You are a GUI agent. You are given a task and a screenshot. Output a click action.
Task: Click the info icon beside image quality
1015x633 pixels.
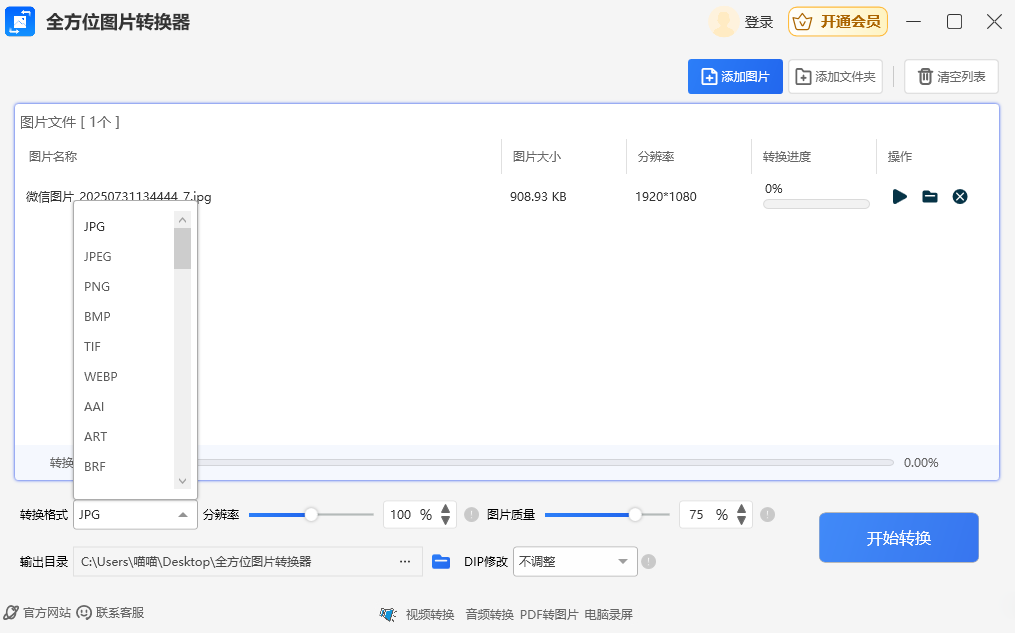click(x=767, y=515)
